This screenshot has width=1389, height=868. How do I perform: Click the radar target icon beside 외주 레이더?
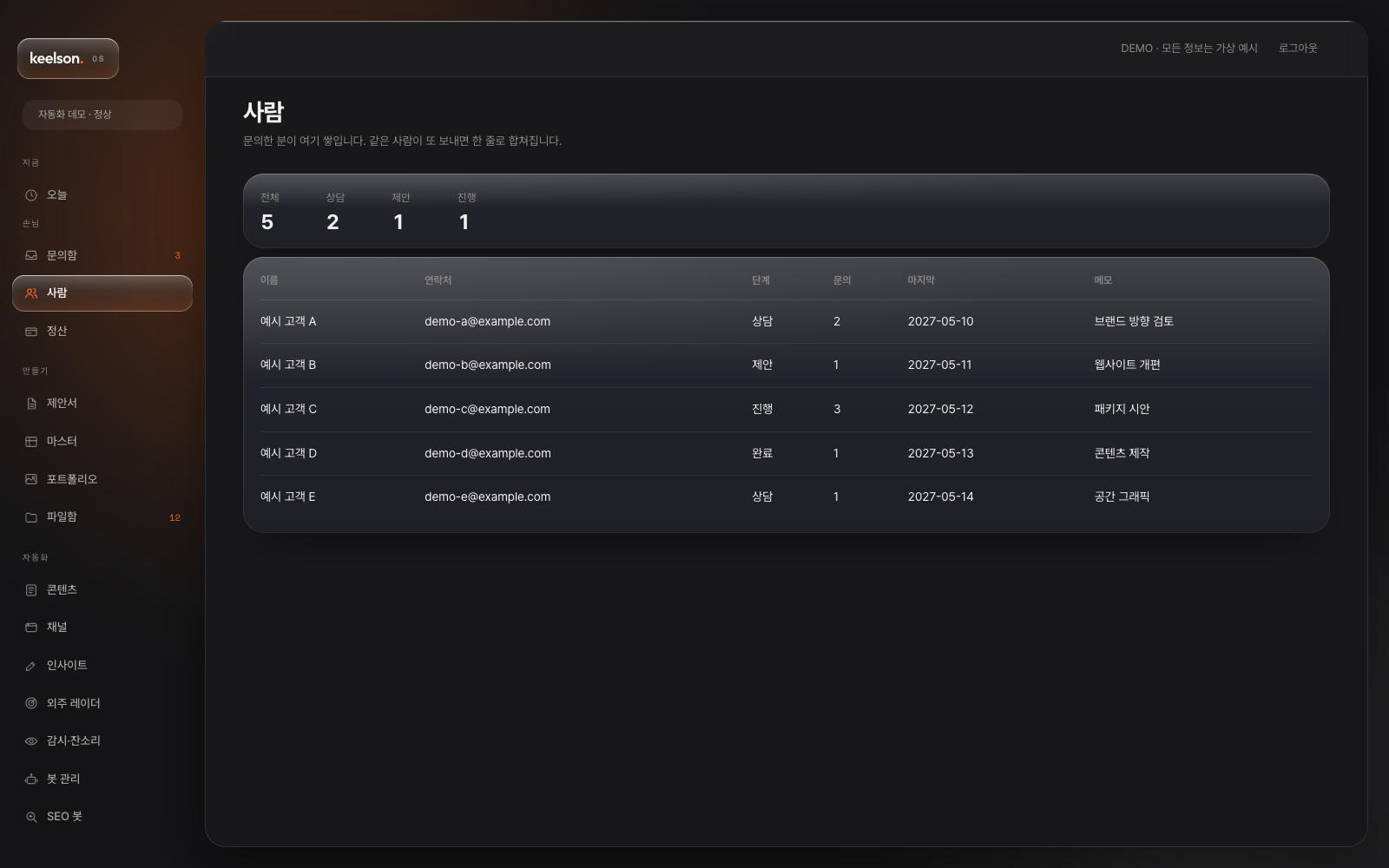(31, 703)
